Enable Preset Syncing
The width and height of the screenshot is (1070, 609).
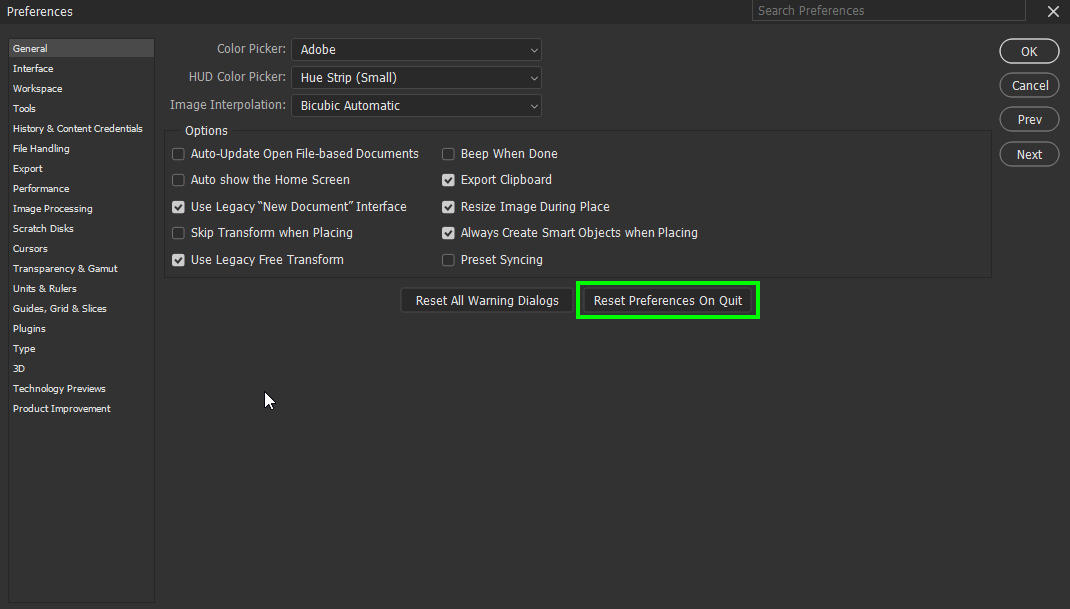tap(448, 259)
